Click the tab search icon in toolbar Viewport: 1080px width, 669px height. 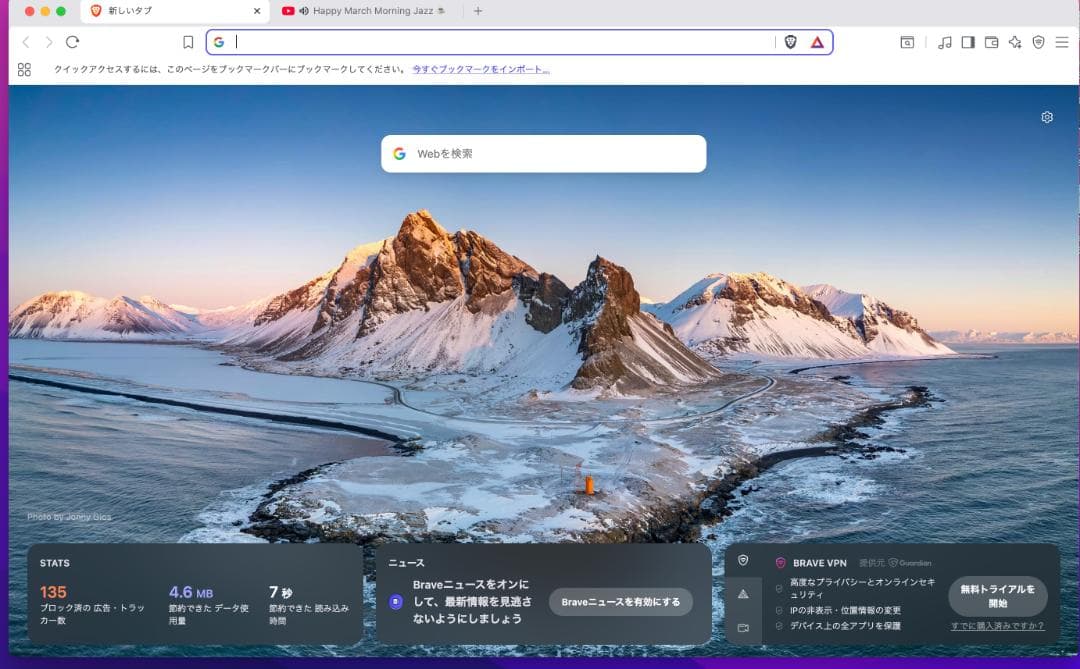coord(907,42)
